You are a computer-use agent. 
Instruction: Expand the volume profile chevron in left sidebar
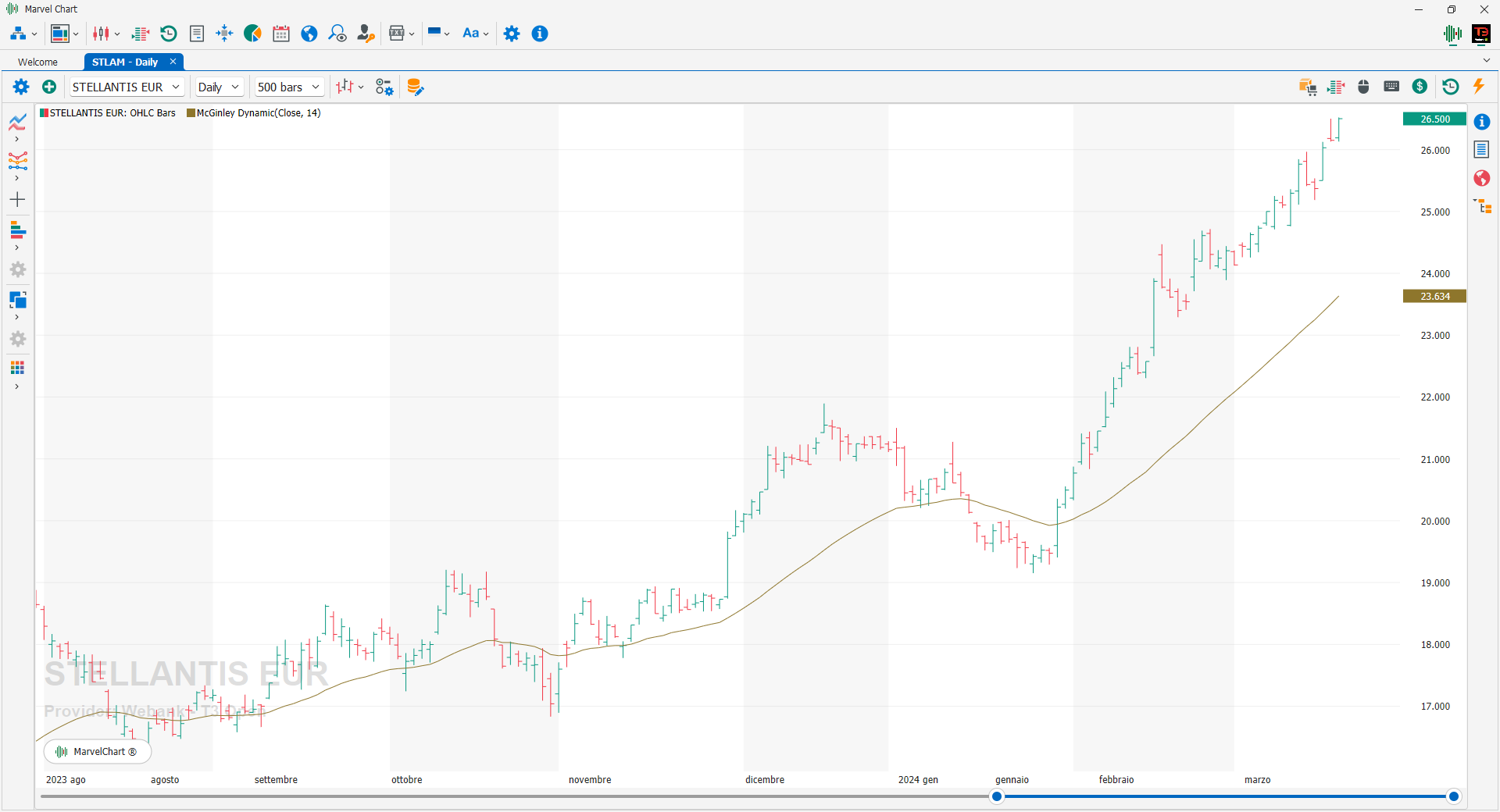click(x=16, y=248)
